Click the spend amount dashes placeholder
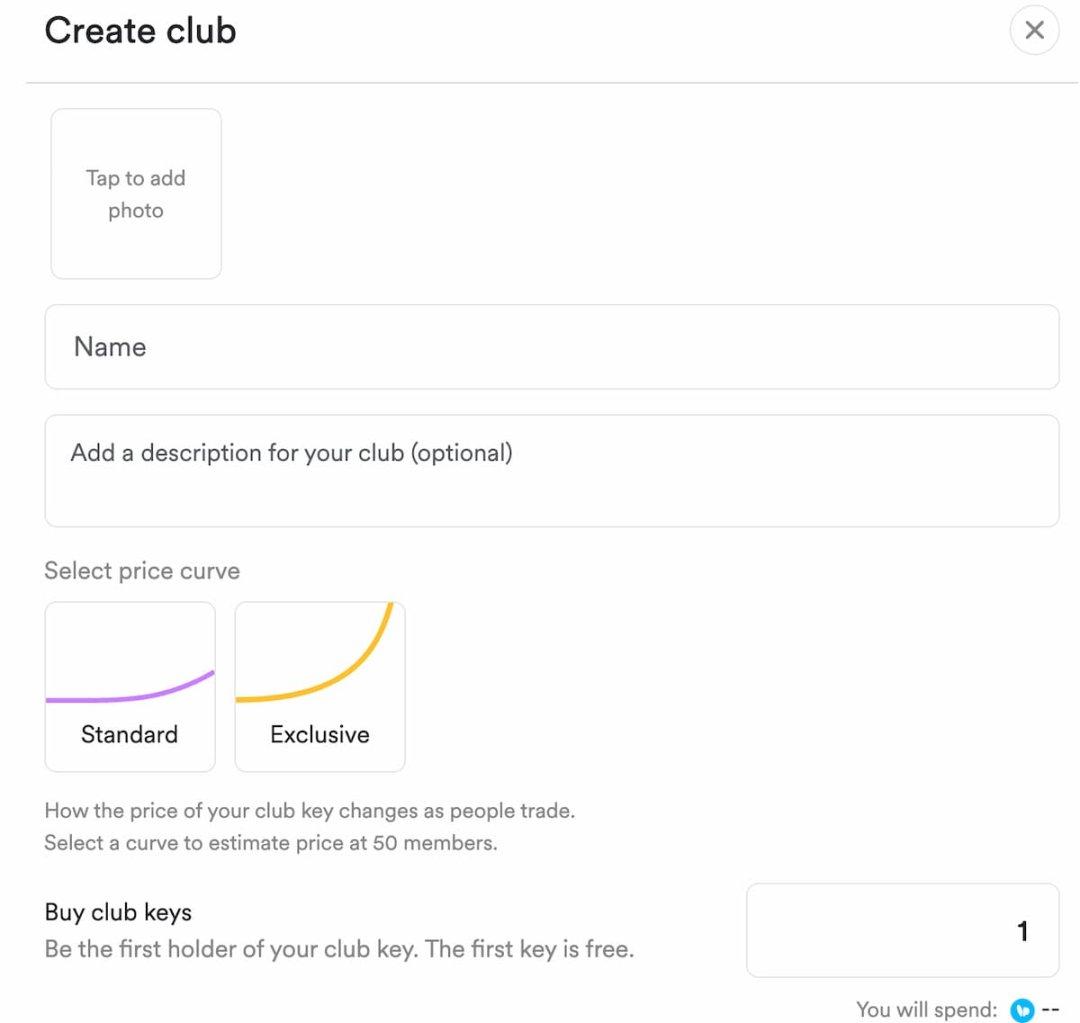Viewport: 1080px width, 1023px height. (1050, 1010)
